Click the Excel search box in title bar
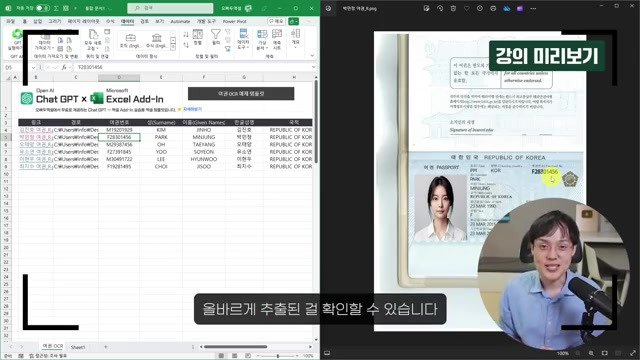The image size is (640, 360). 170,8
